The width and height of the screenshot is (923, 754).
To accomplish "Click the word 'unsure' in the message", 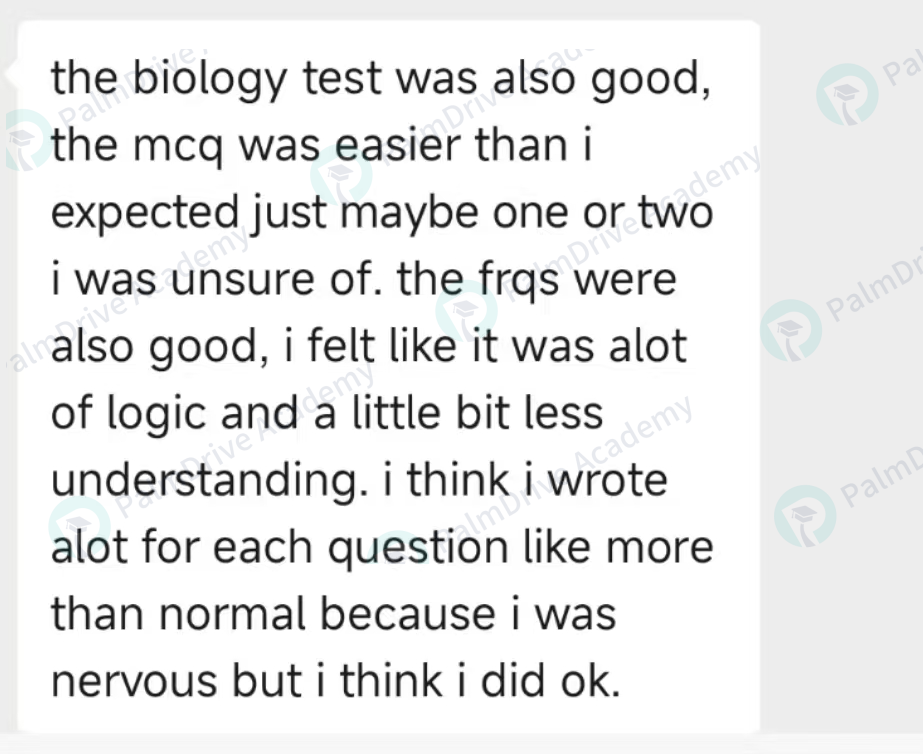I will pos(243,281).
